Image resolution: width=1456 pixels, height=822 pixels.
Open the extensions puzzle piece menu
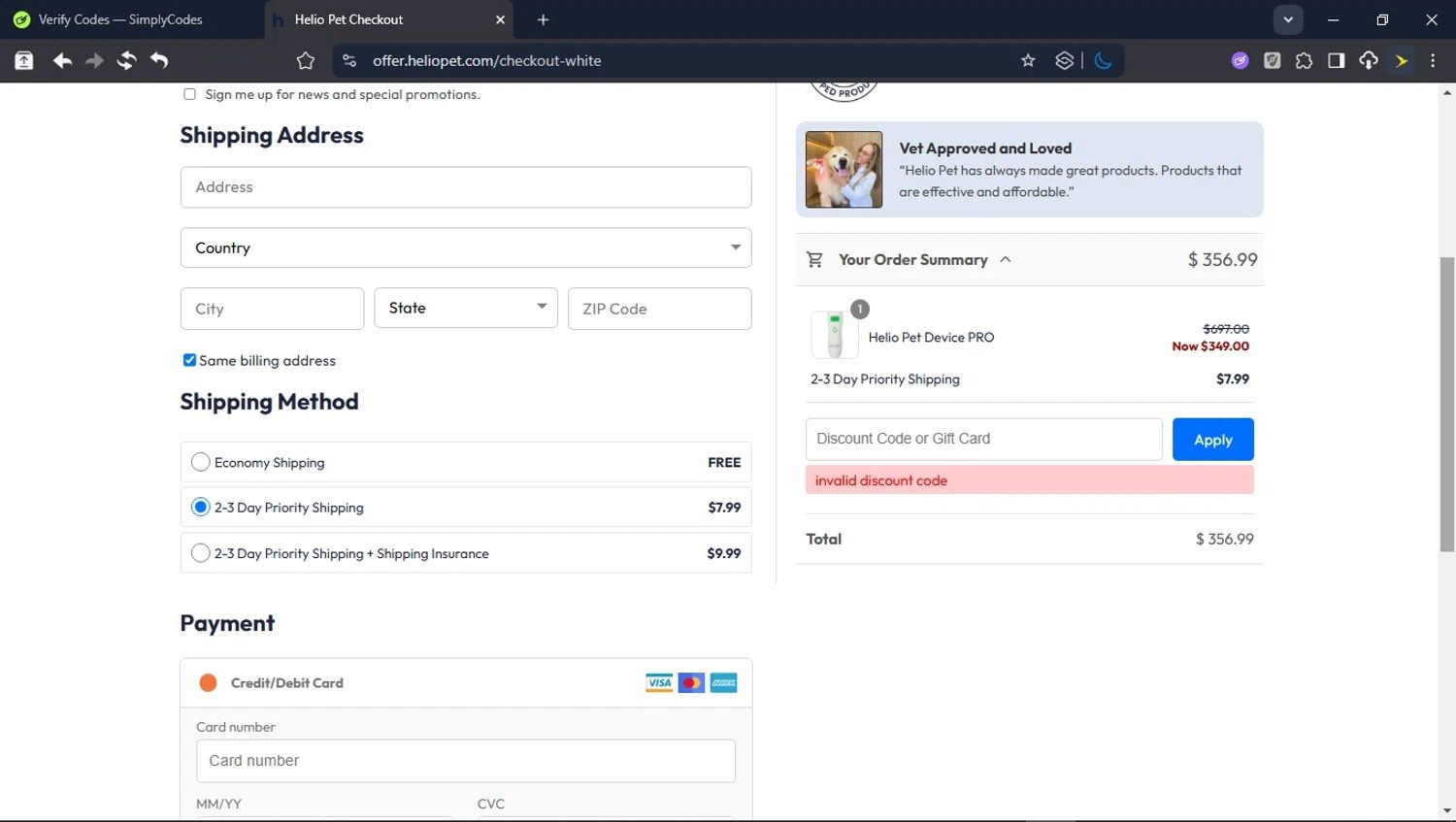click(1304, 60)
